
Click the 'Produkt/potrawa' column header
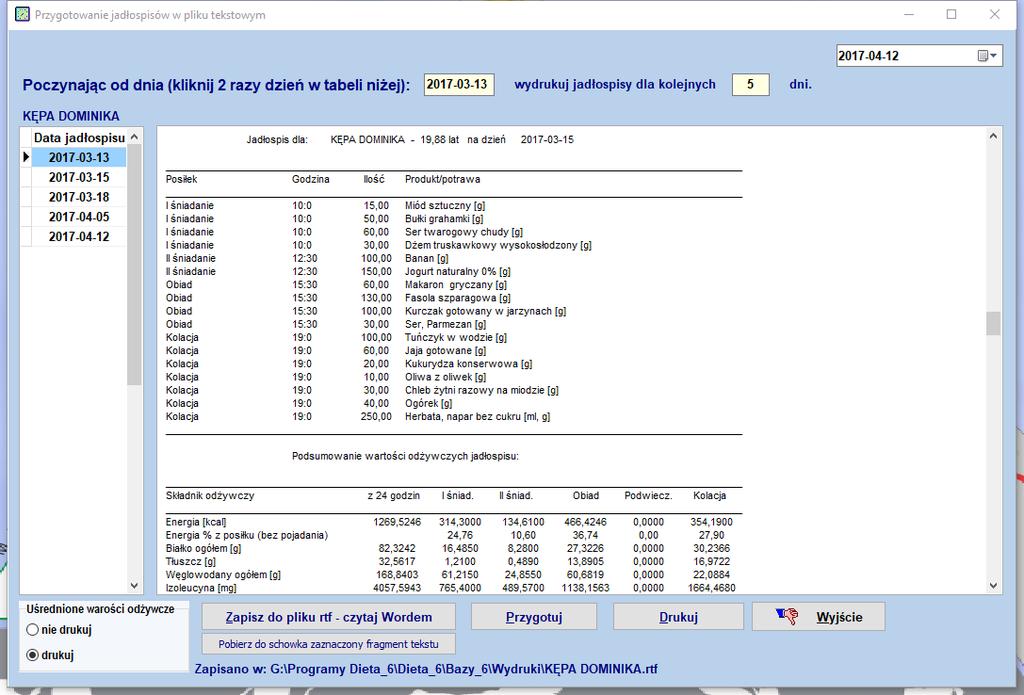pos(442,179)
